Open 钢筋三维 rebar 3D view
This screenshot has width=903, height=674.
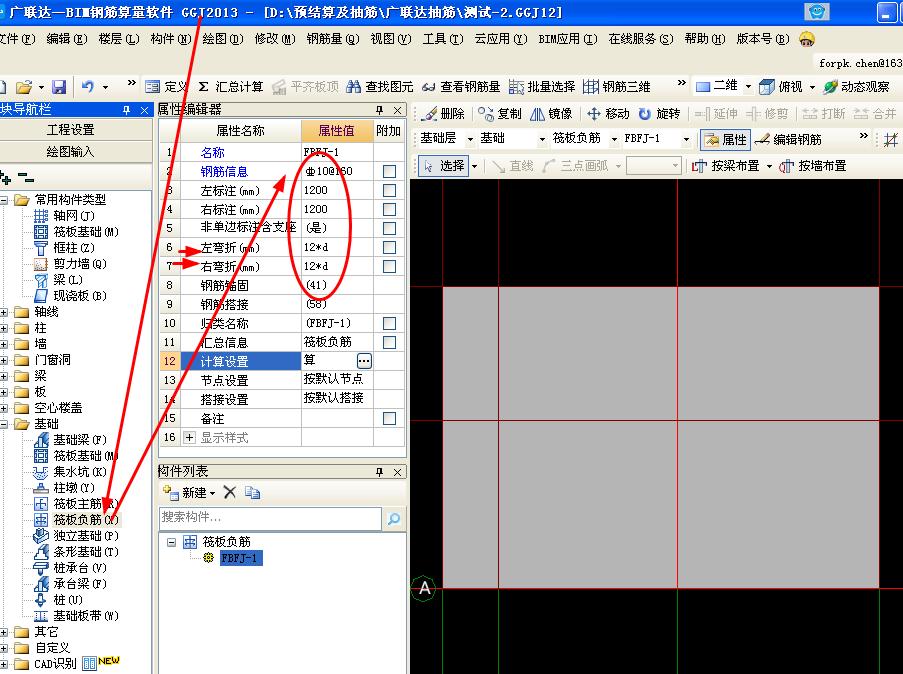point(617,87)
